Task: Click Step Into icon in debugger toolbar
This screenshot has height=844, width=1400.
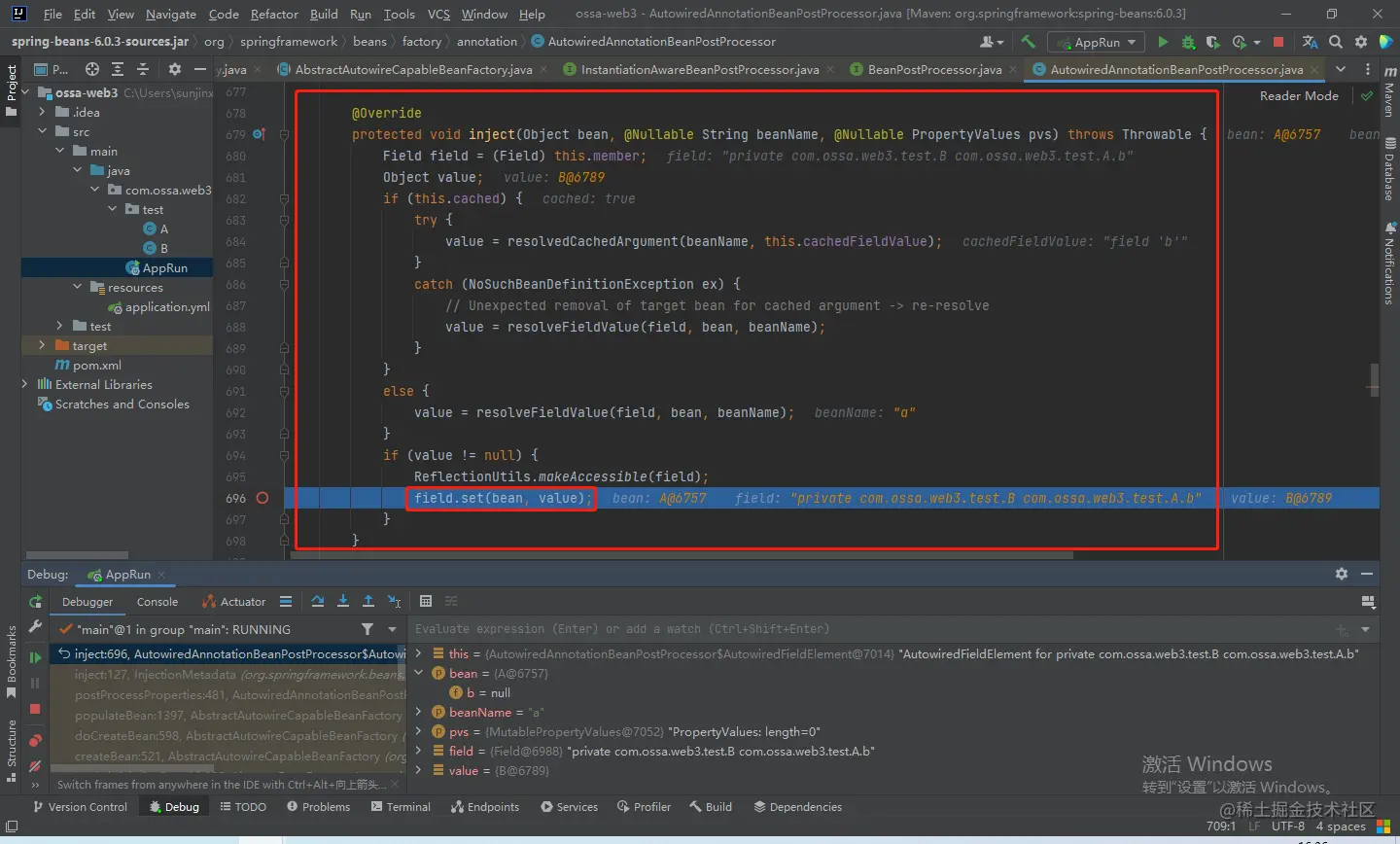Action: click(343, 602)
